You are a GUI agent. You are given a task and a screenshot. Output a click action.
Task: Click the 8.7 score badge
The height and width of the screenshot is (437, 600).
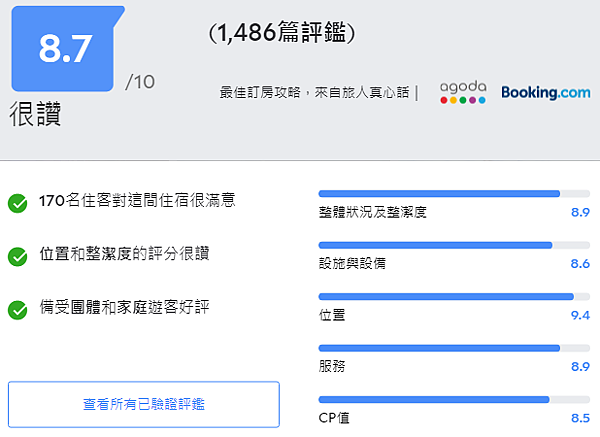pos(67,49)
